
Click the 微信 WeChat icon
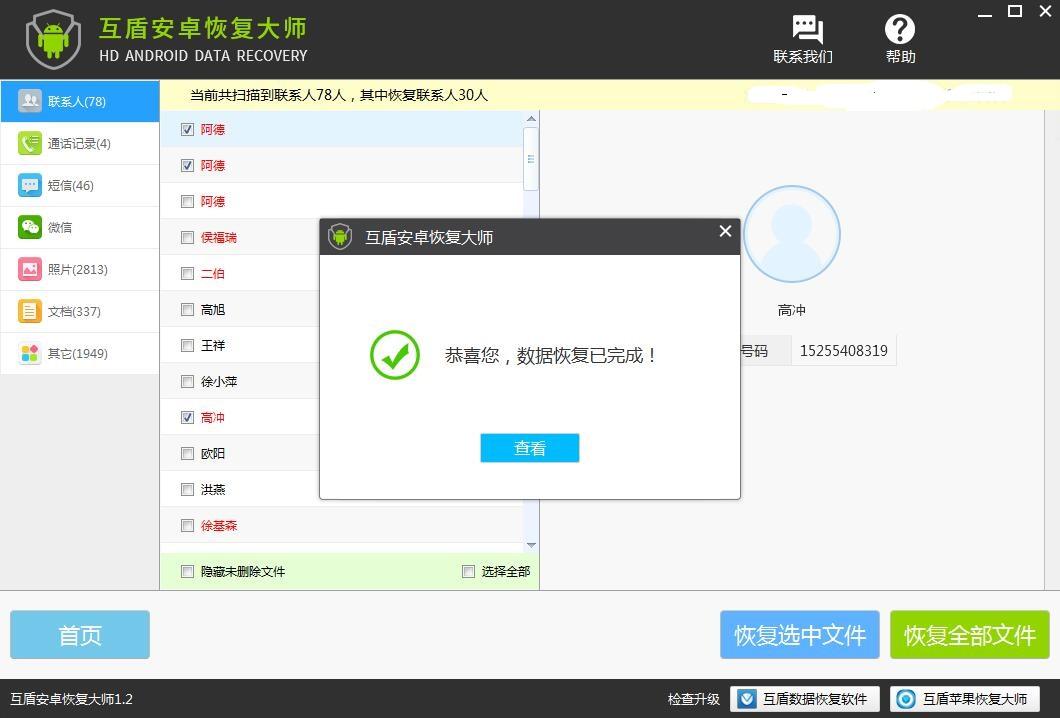click(x=29, y=227)
